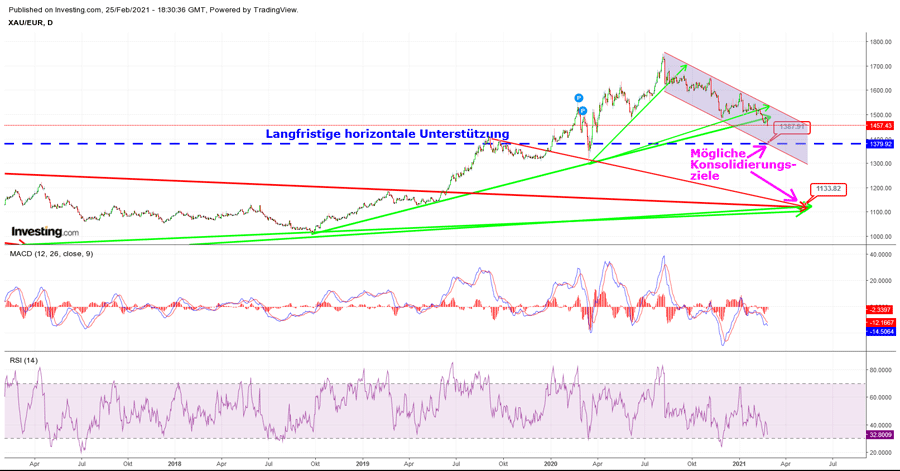Select the 1387.91 price callout box
Image resolution: width=900 pixels, height=471 pixels.
pos(792,127)
